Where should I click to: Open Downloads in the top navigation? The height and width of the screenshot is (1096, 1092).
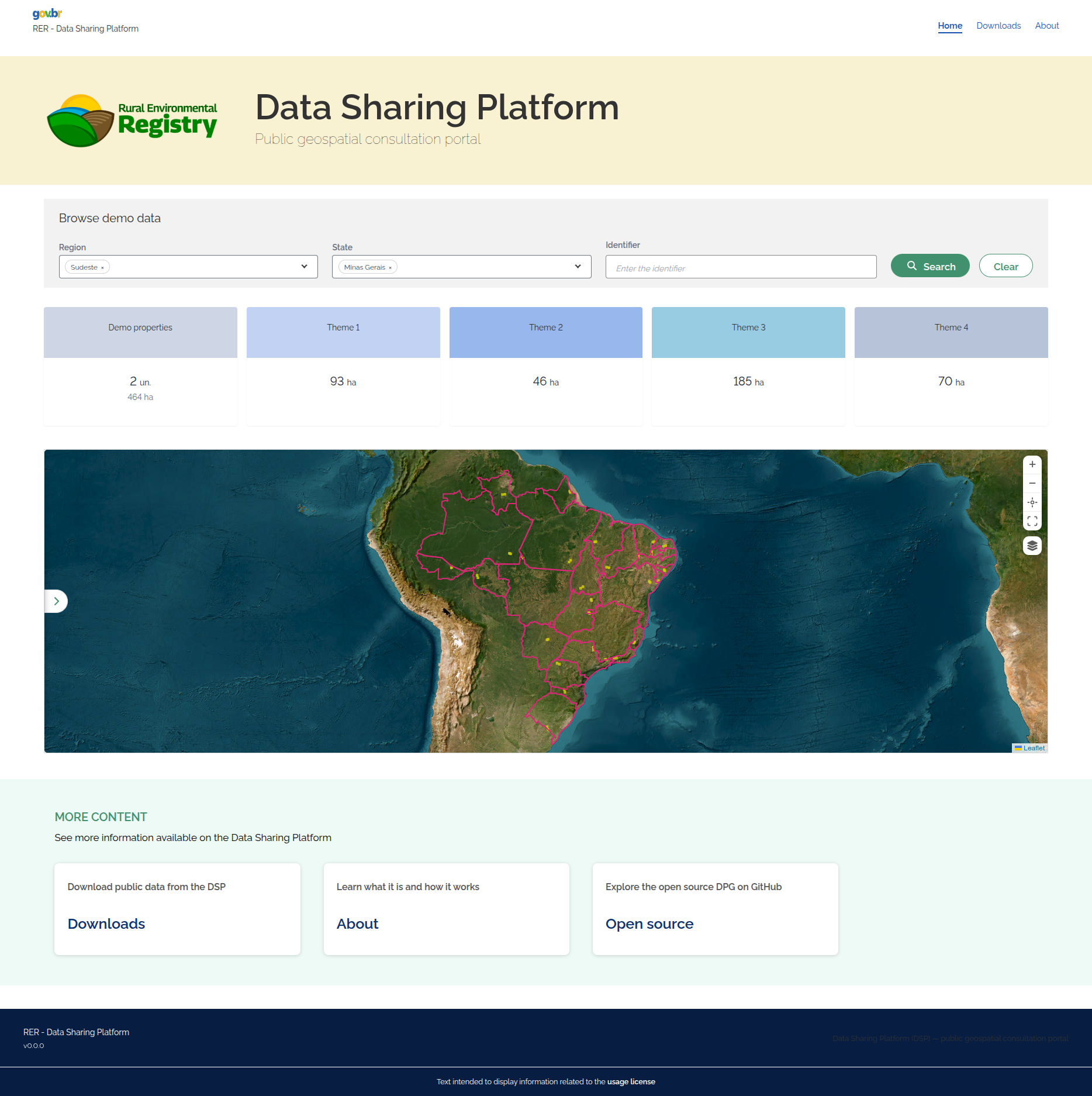(998, 26)
